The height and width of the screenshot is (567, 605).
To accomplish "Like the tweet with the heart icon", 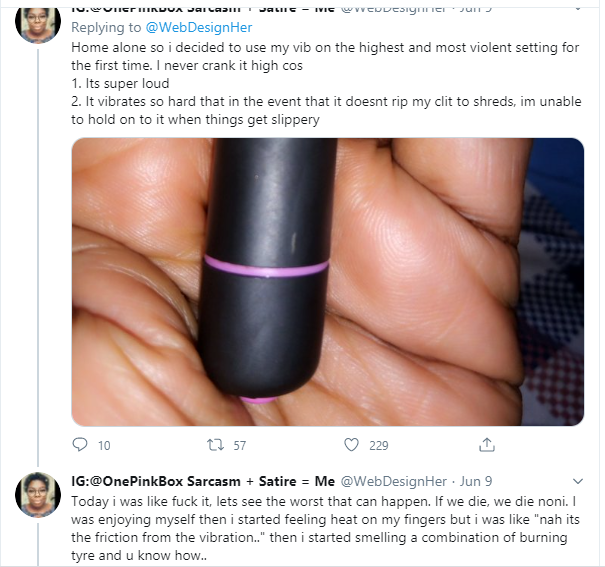I will 351,445.
